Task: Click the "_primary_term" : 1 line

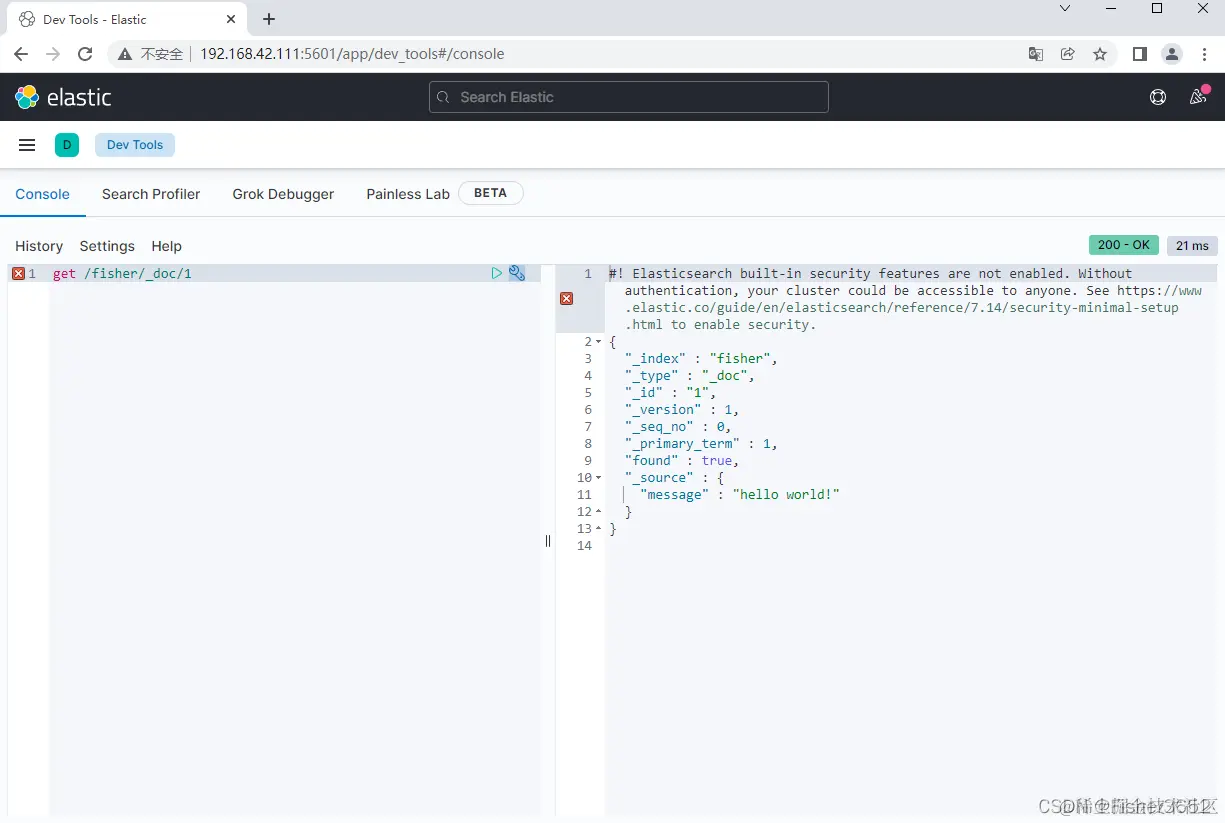Action: pos(701,444)
